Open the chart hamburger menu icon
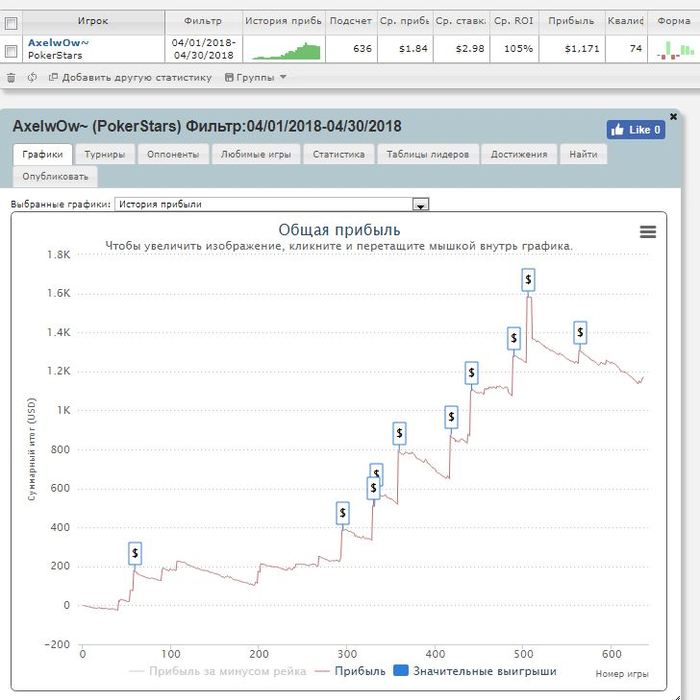The image size is (700, 700). coord(648,232)
